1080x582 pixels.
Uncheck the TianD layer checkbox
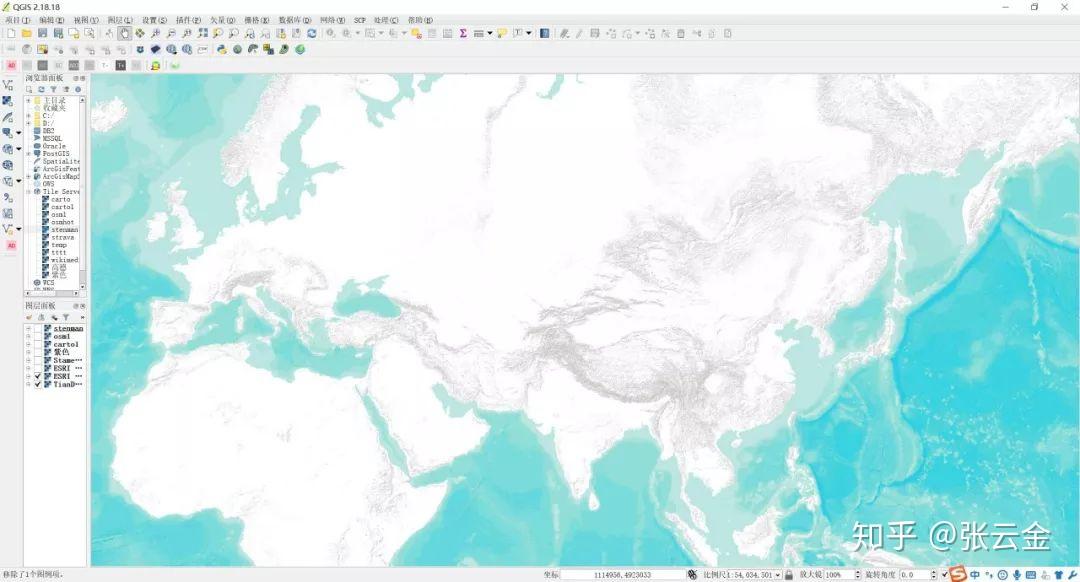(x=39, y=384)
